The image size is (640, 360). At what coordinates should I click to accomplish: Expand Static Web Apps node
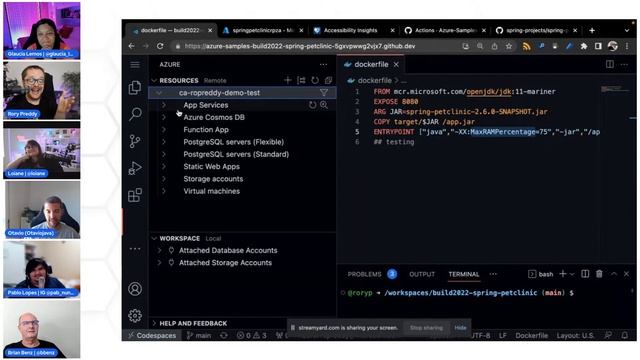pos(164,166)
